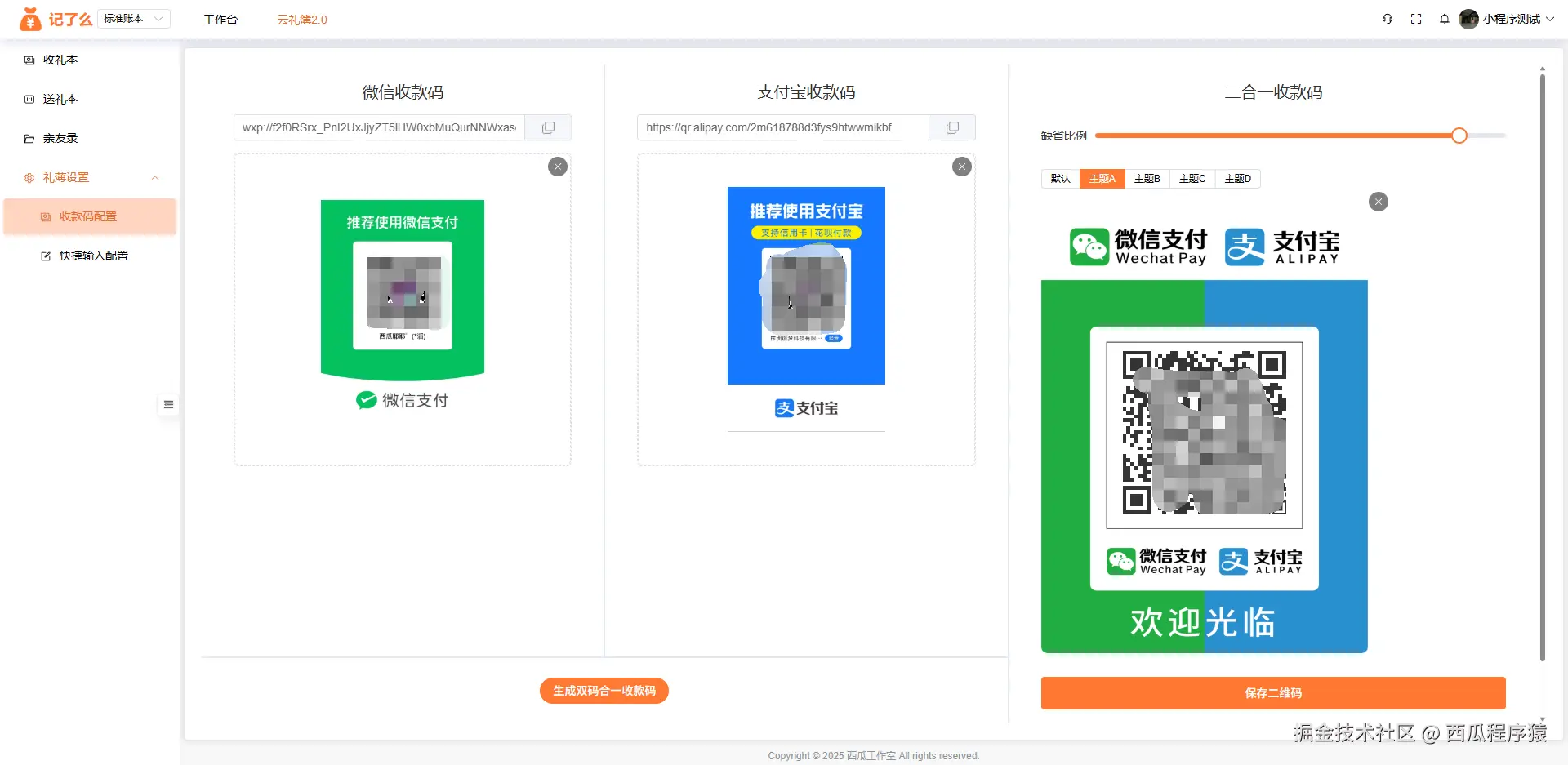Remove the uploaded Alipay QR image
Image resolution: width=1568 pixels, height=765 pixels.
pyautogui.click(x=962, y=167)
